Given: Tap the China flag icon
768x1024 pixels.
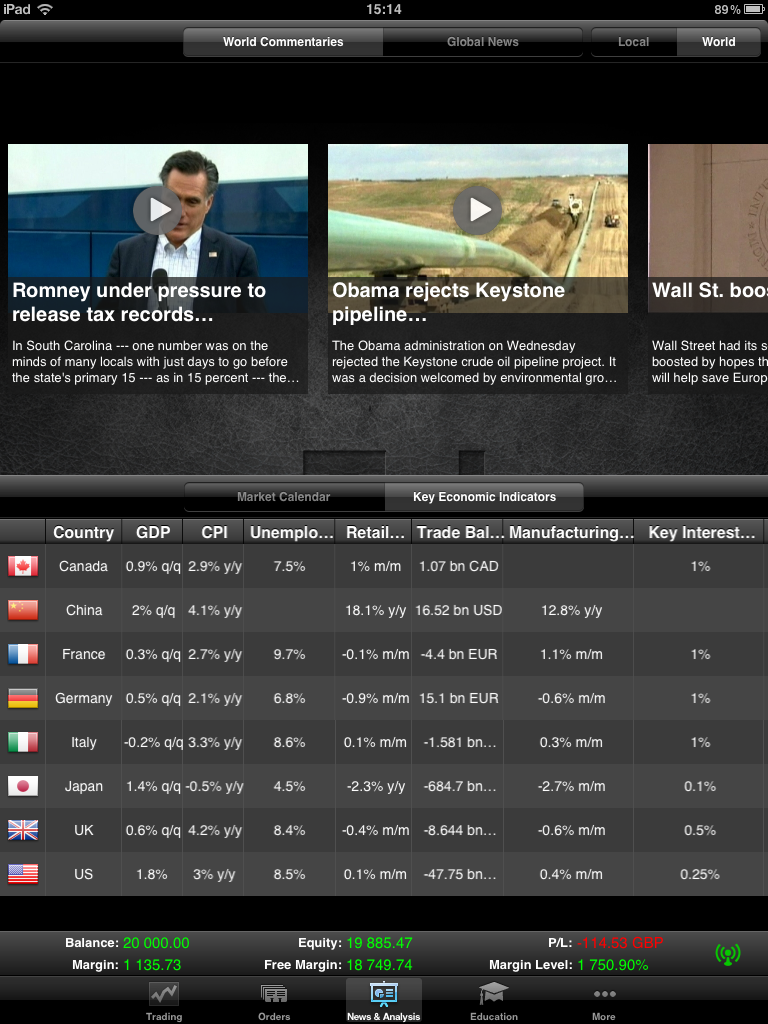Looking at the screenshot, I should tap(23, 610).
